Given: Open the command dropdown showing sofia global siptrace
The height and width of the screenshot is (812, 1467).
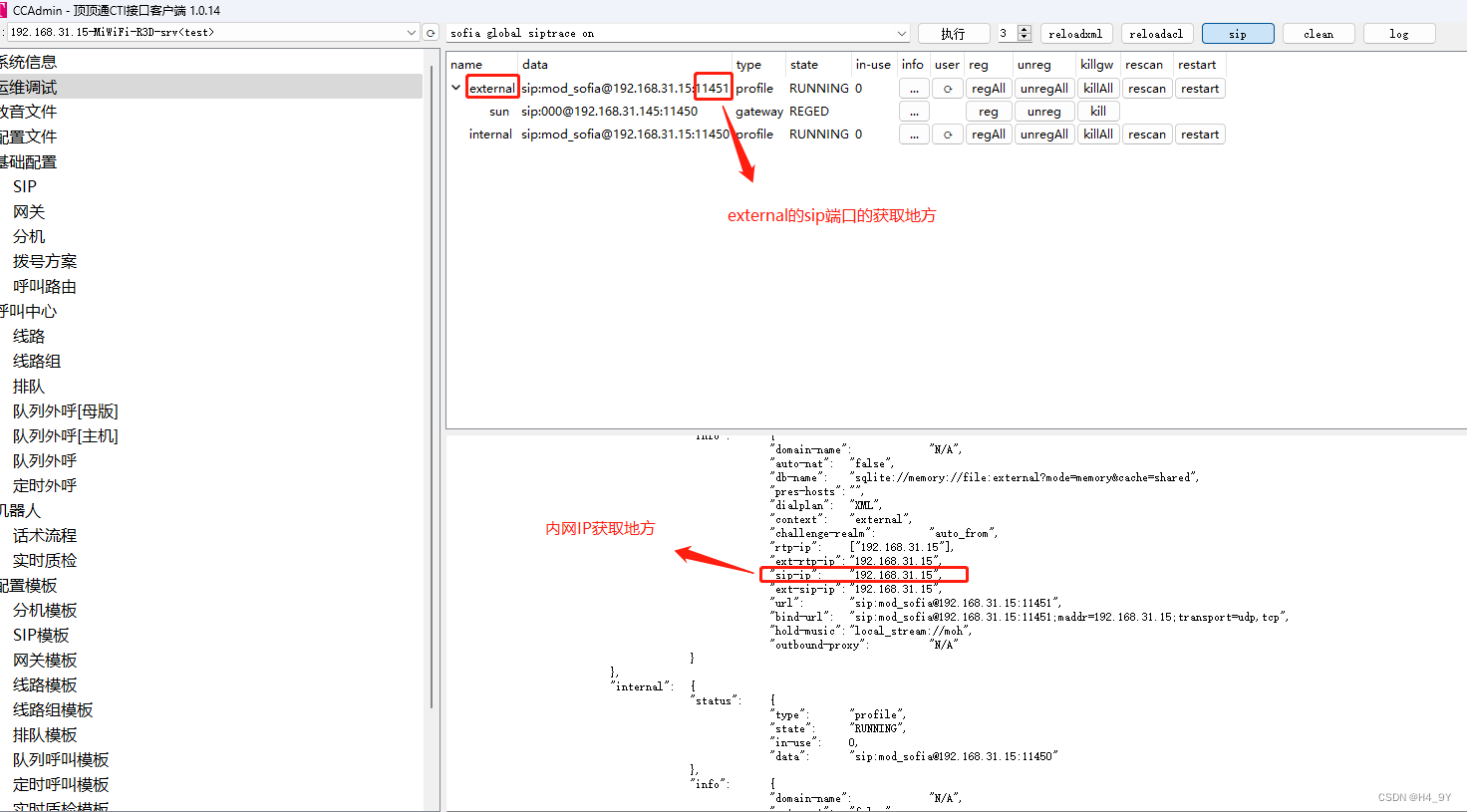Looking at the screenshot, I should pyautogui.click(x=901, y=33).
